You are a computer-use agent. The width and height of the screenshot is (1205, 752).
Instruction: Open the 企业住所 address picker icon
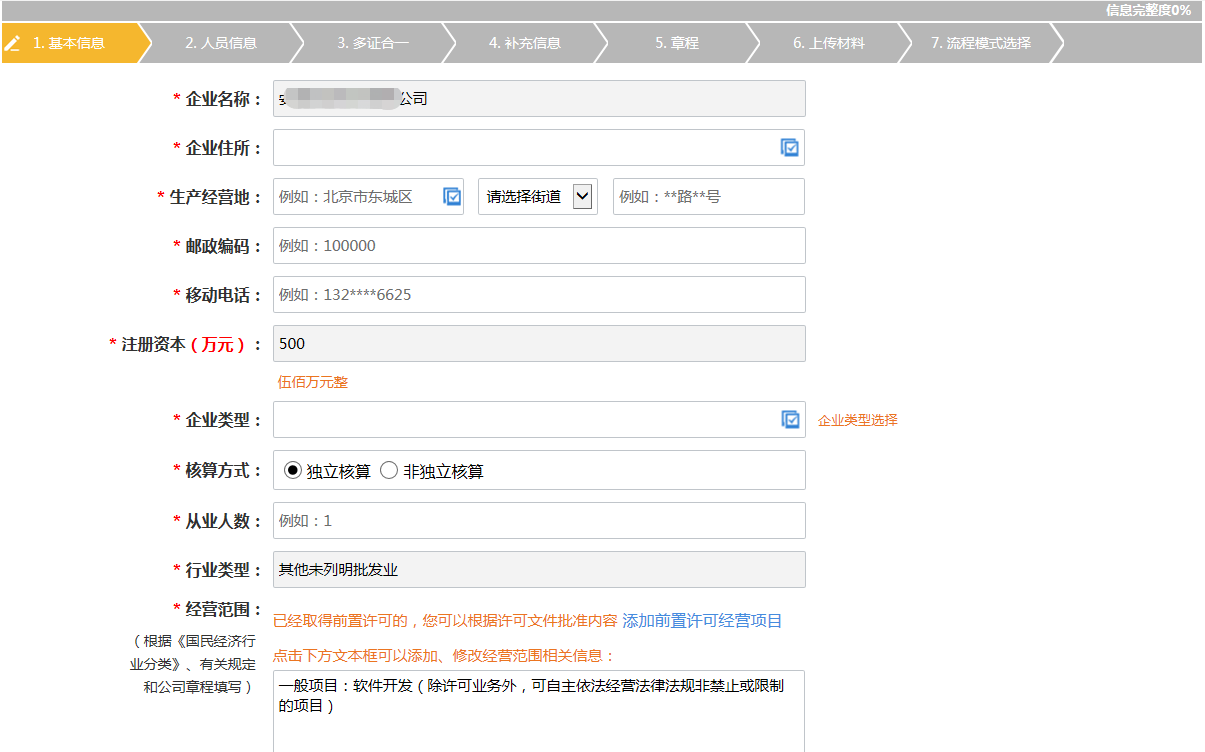tap(789, 147)
